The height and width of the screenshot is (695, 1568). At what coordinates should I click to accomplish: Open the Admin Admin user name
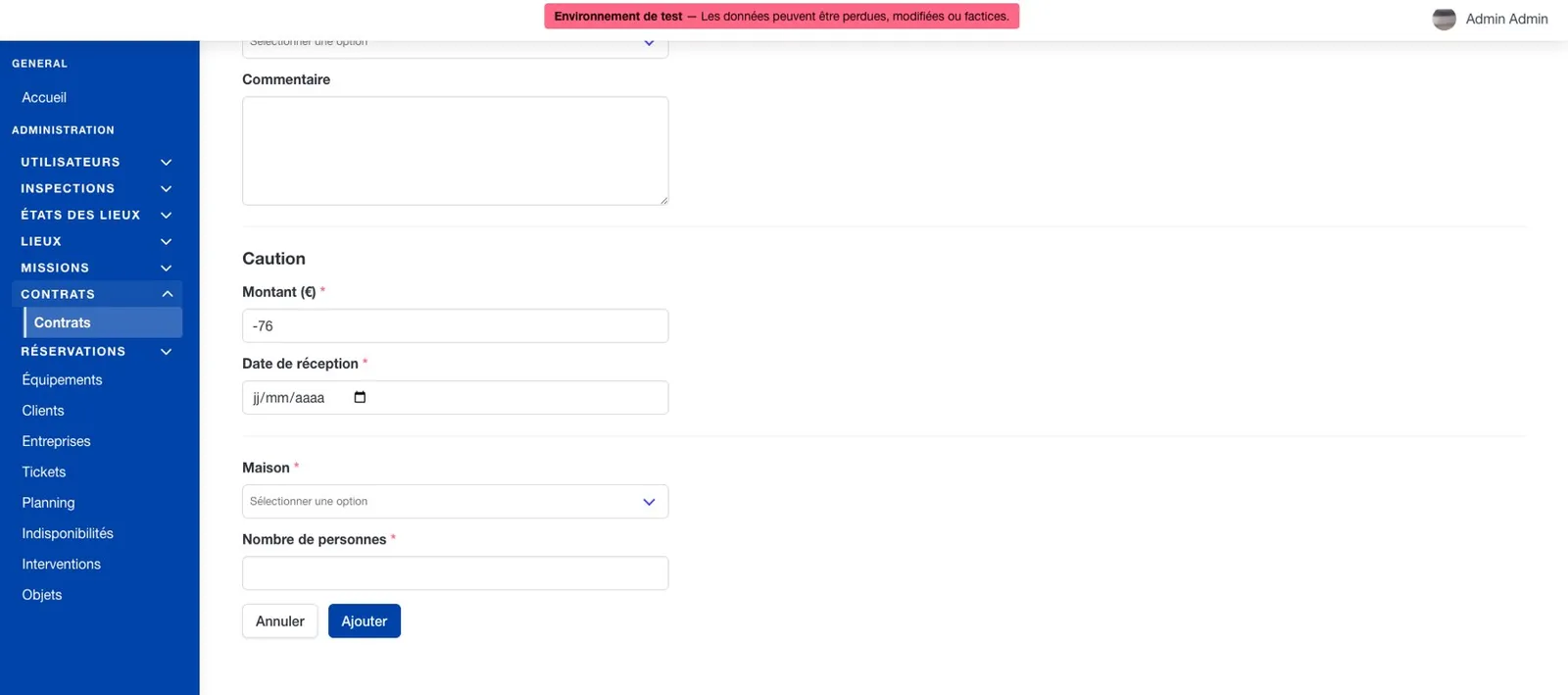pyautogui.click(x=1506, y=19)
